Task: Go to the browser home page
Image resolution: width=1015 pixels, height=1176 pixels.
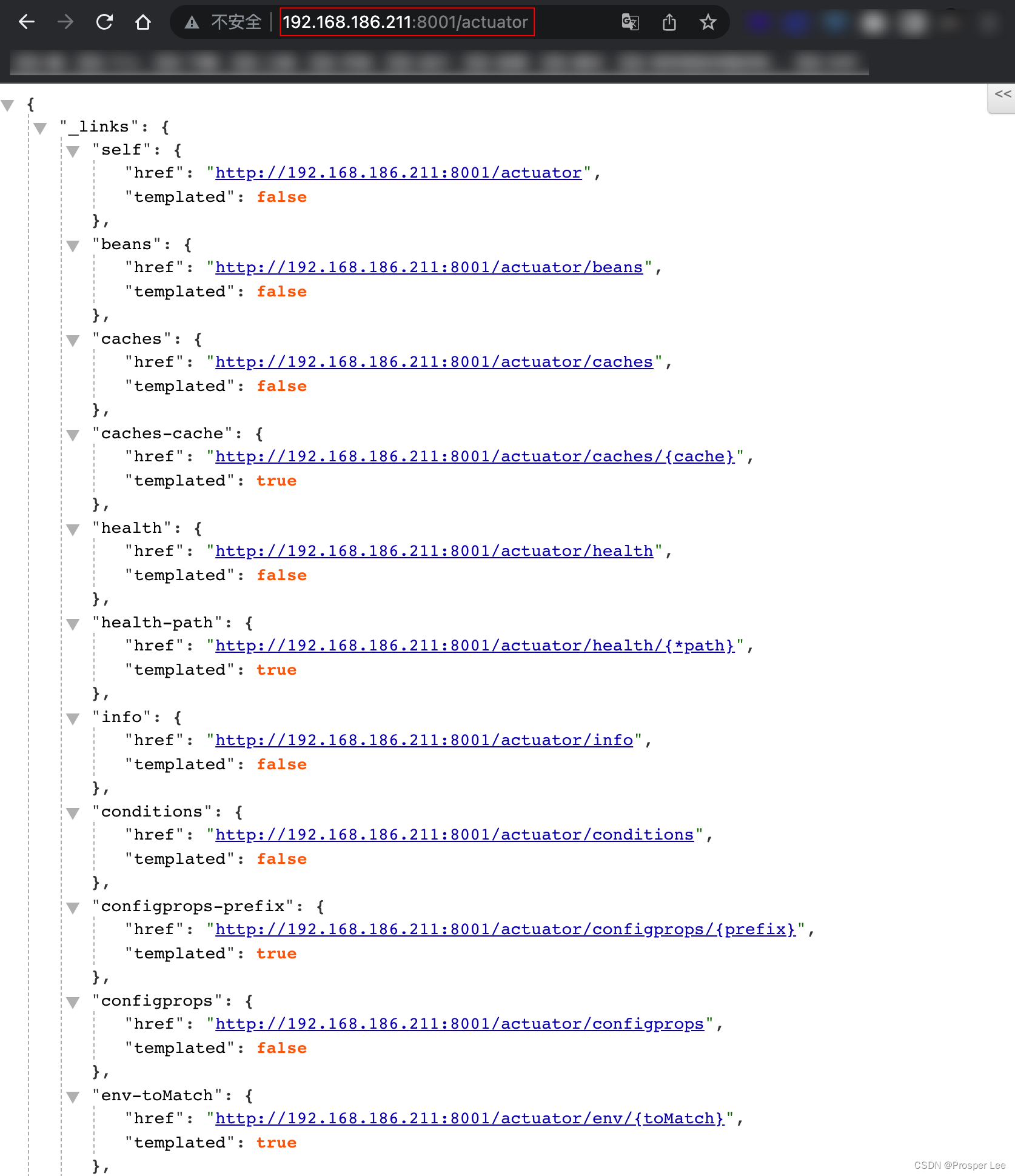Action: pyautogui.click(x=143, y=22)
